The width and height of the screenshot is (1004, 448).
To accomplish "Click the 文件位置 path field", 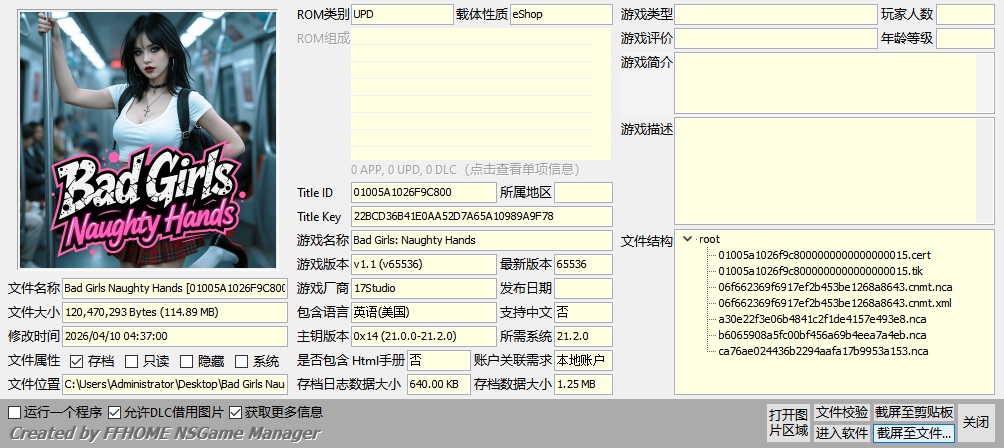I will (175, 384).
